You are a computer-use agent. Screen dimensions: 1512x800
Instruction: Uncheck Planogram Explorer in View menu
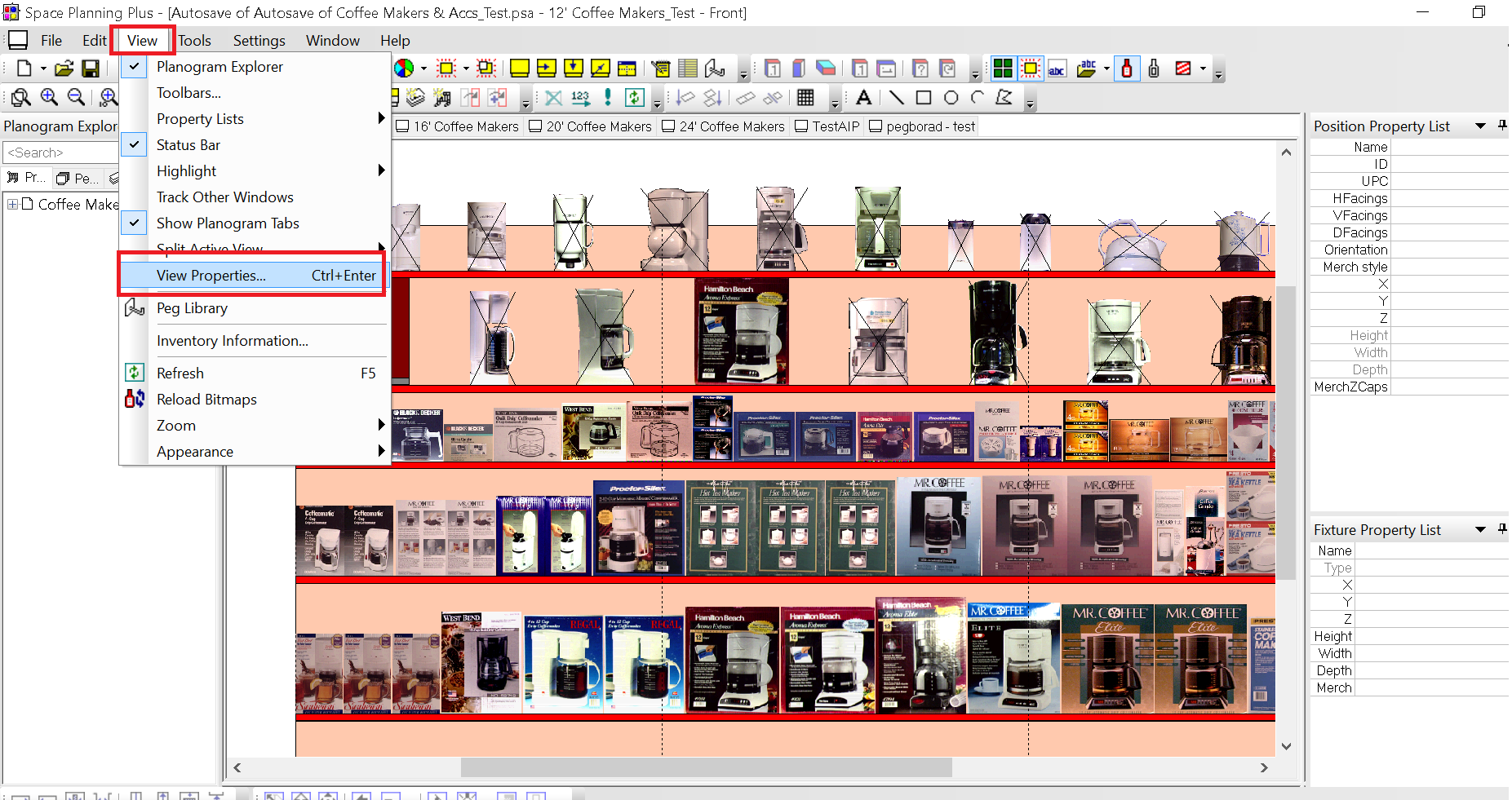pyautogui.click(x=219, y=67)
